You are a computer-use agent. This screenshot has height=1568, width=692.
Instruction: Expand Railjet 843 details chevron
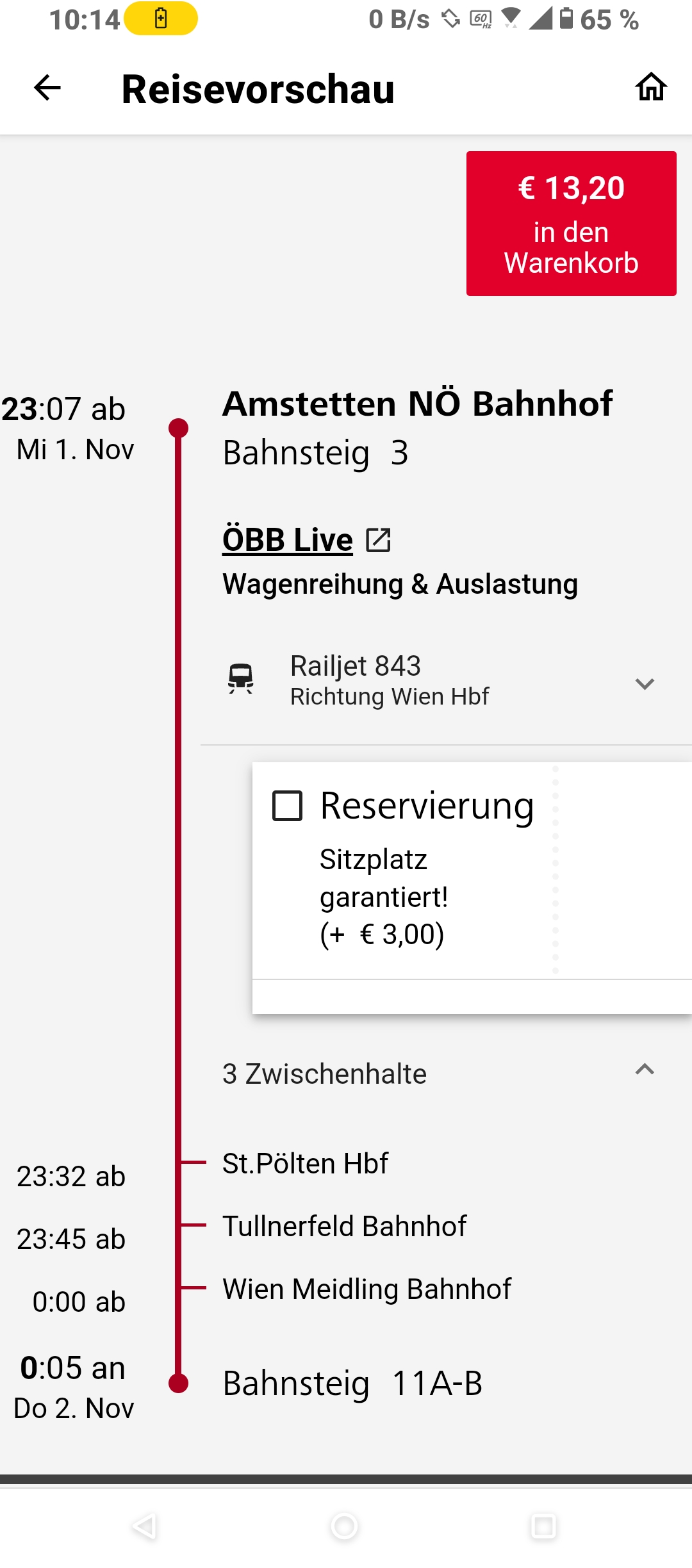645,683
